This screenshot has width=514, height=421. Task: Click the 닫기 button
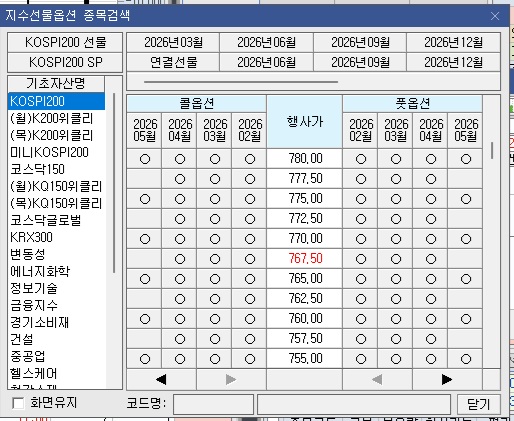click(x=479, y=404)
